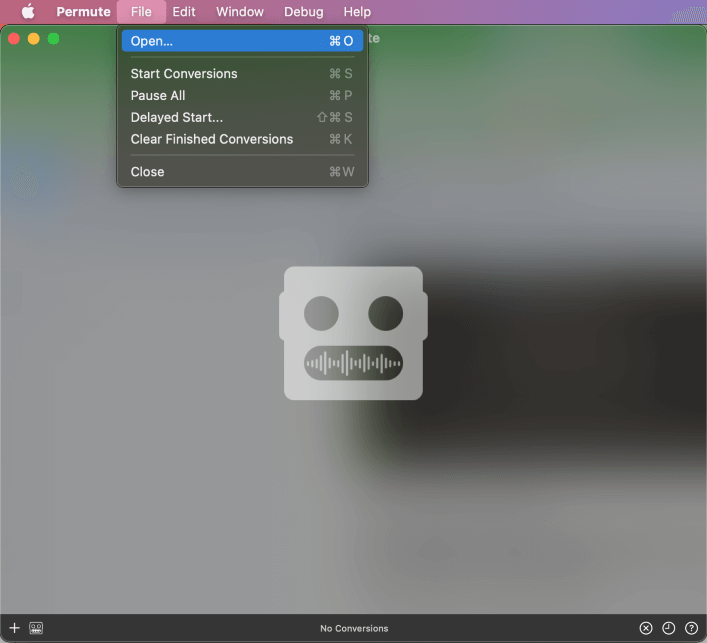Minimize window with the yellow button

[34, 39]
